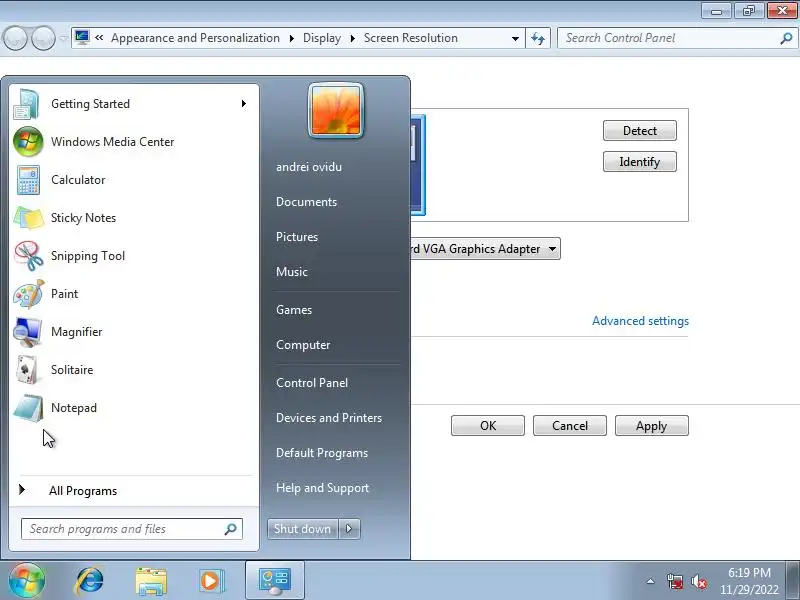Click the Start menu search magnifier icon
The width and height of the screenshot is (800, 600).
[231, 529]
